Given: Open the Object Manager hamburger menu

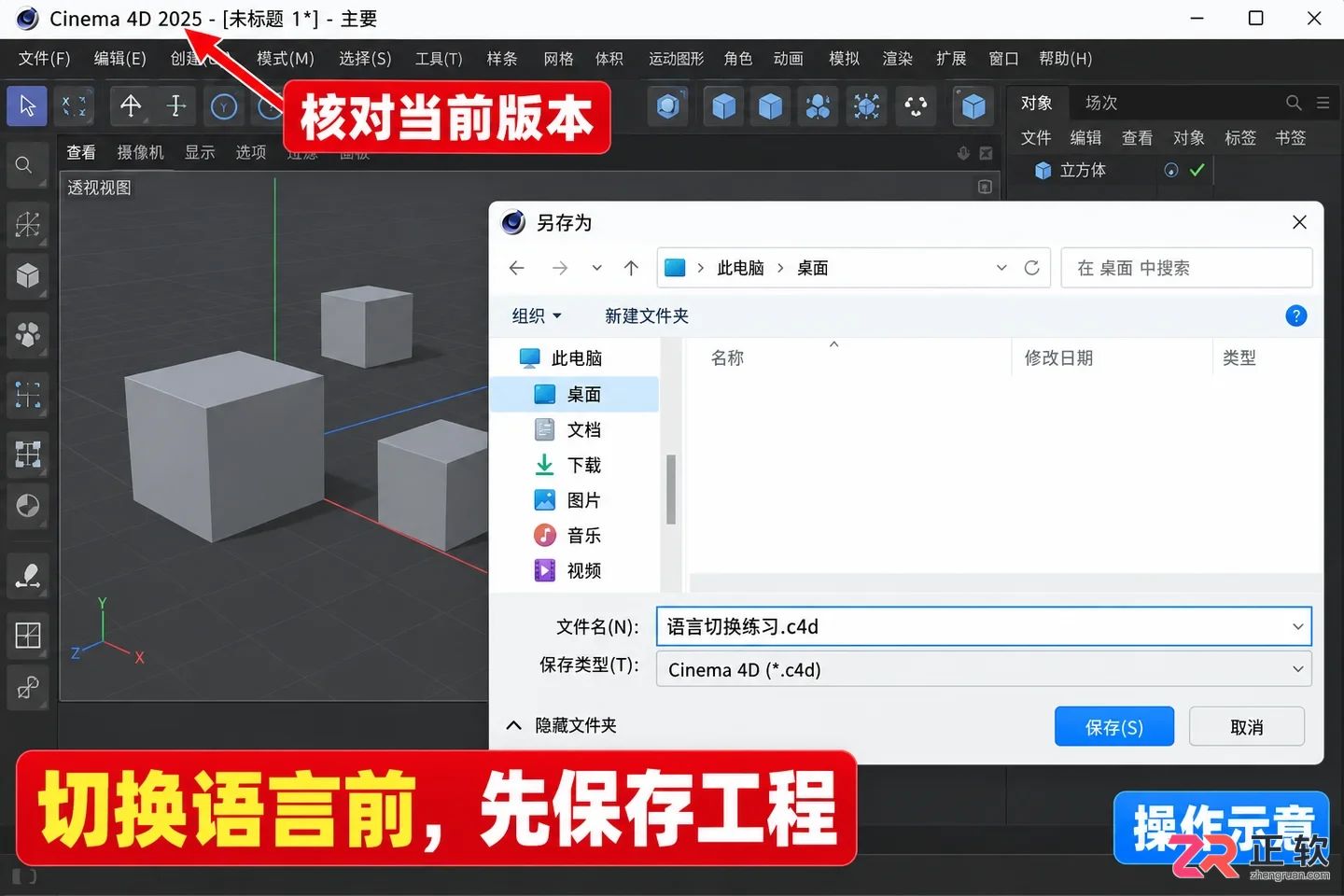Looking at the screenshot, I should [x=1323, y=103].
